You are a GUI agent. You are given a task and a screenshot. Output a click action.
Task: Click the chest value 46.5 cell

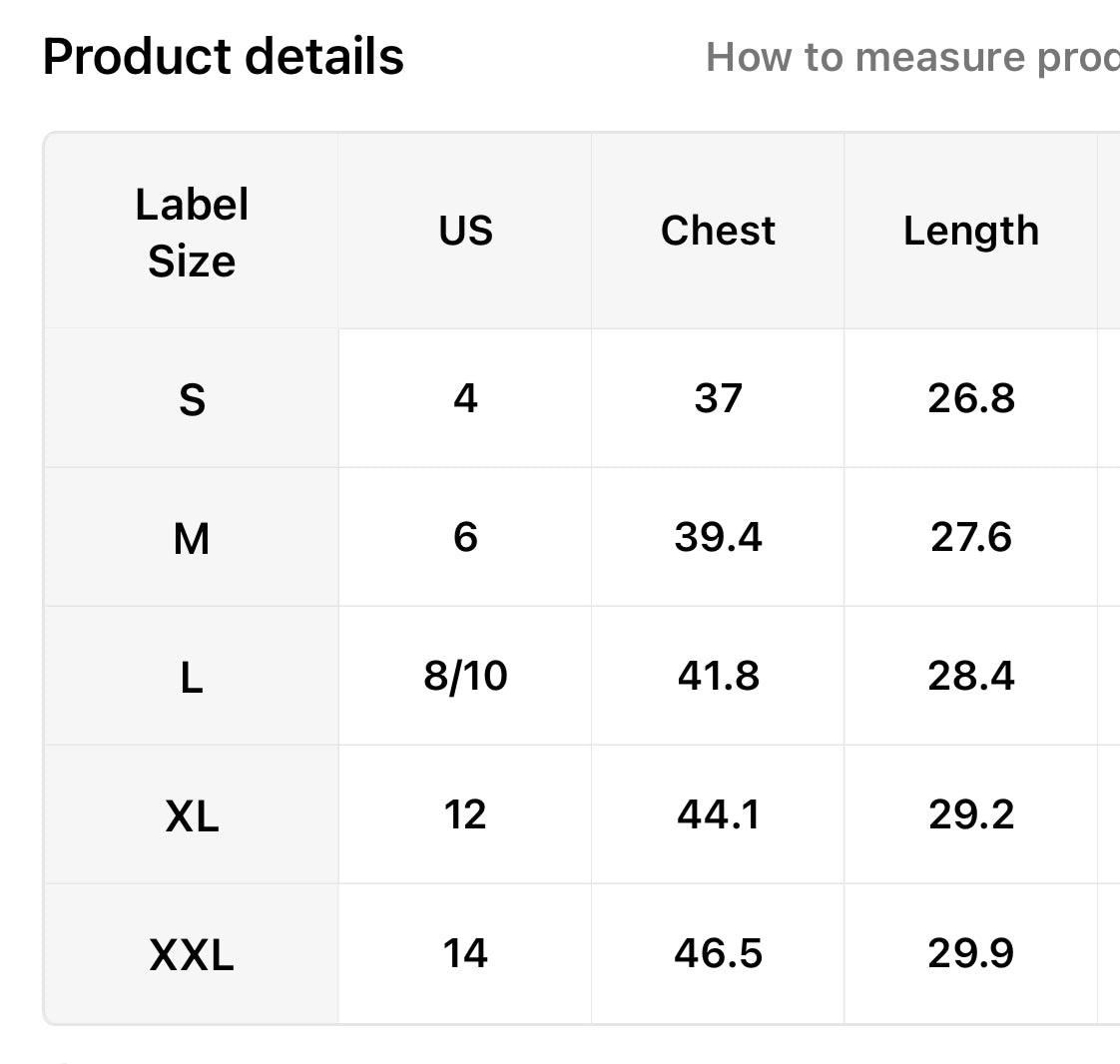click(718, 953)
